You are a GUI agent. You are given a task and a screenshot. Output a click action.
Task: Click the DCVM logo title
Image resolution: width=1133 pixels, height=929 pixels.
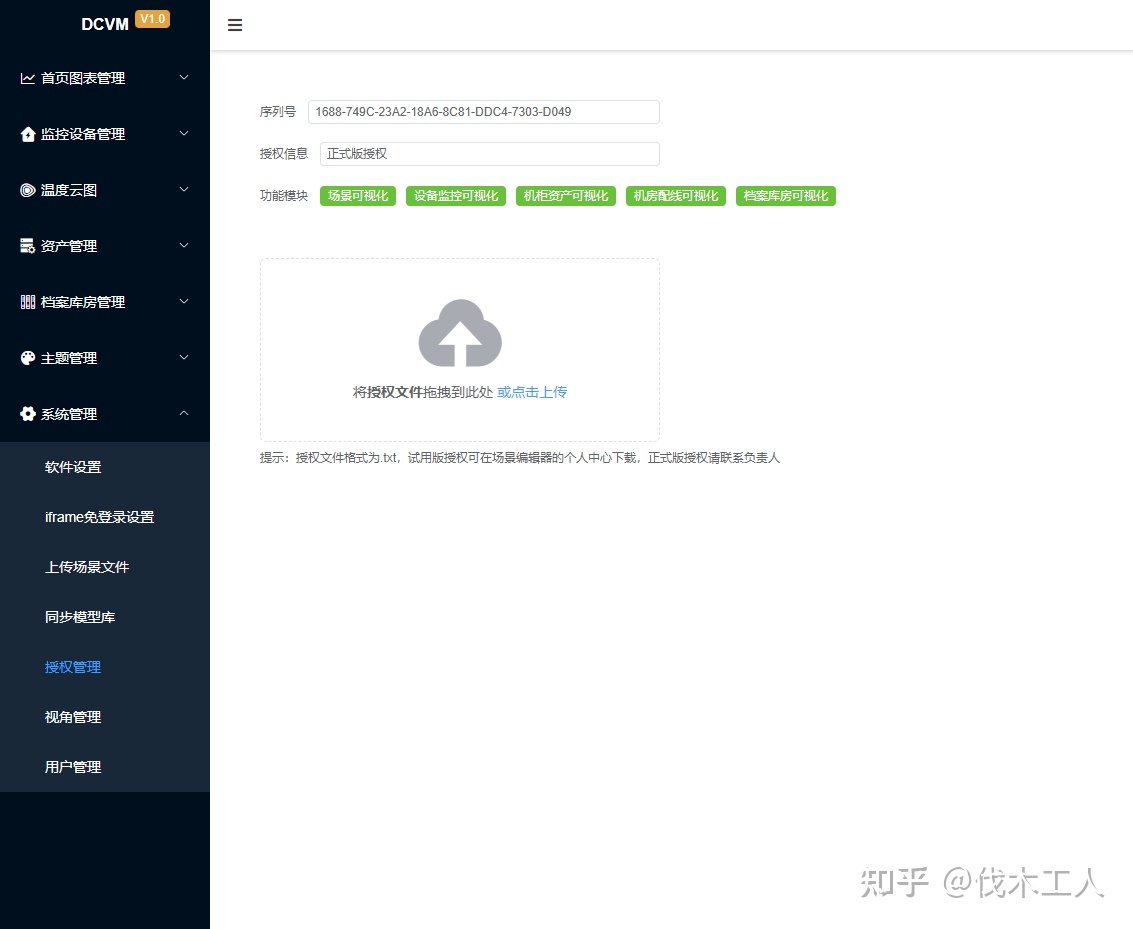105,24
